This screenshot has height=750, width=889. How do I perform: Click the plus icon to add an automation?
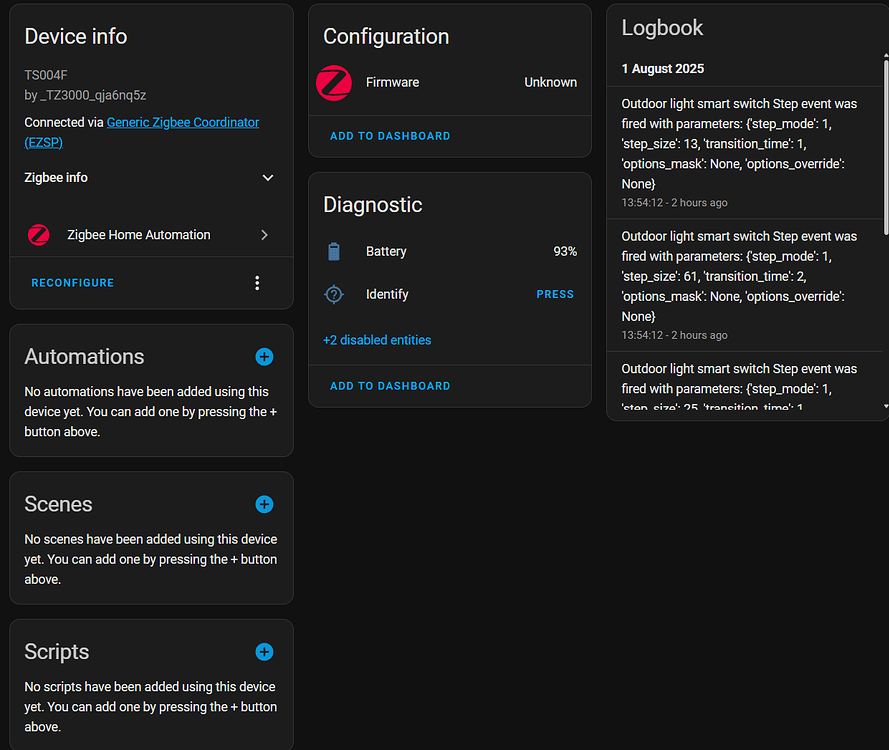(264, 356)
